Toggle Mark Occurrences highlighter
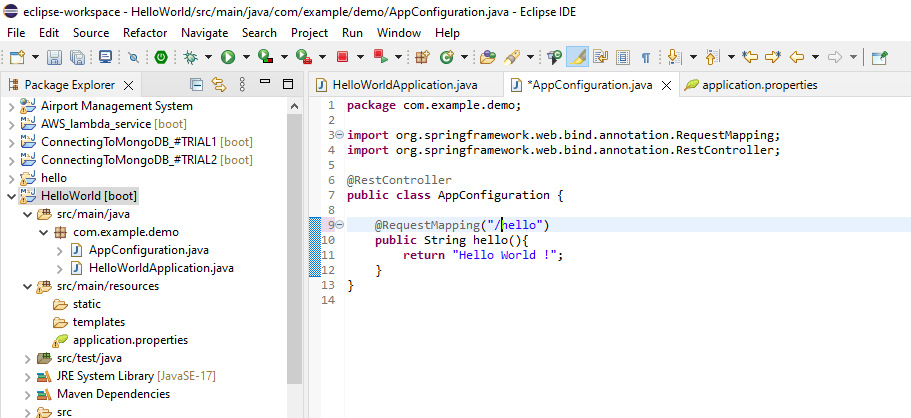 coord(578,57)
